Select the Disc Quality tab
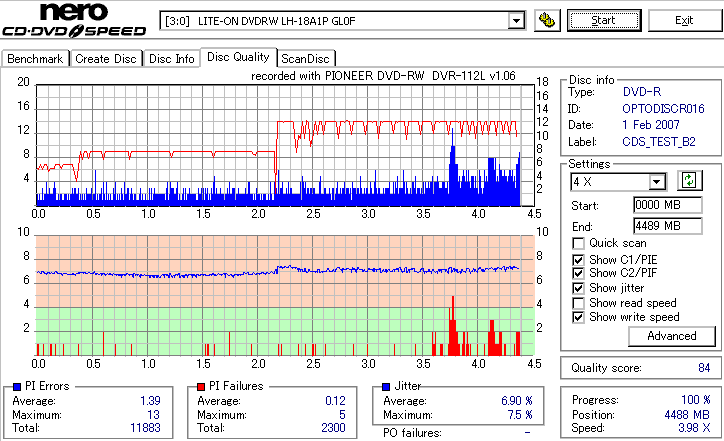 238,57
